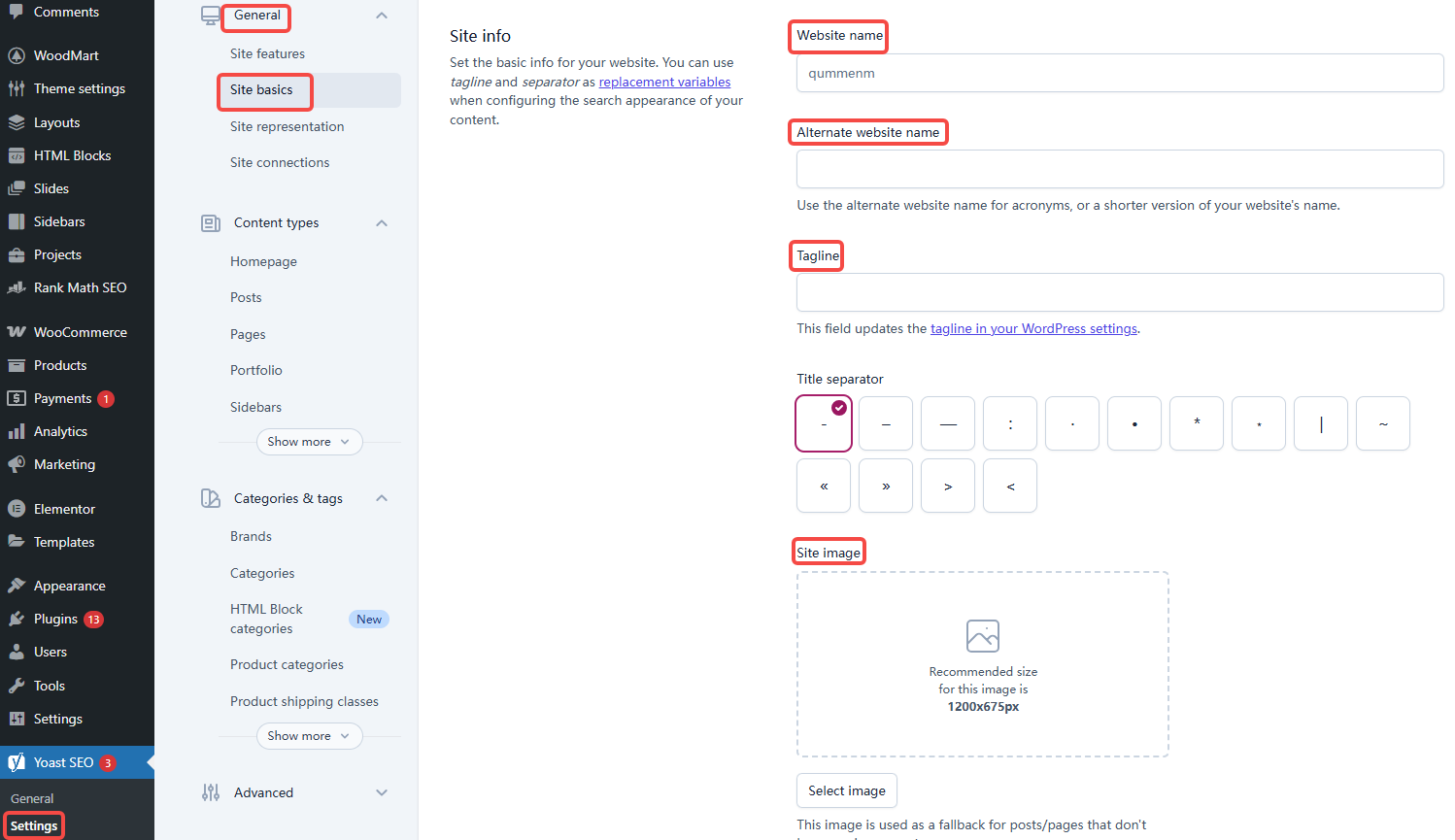The height and width of the screenshot is (840, 1455).
Task: Click the WoodMart sidebar icon
Action: (17, 54)
